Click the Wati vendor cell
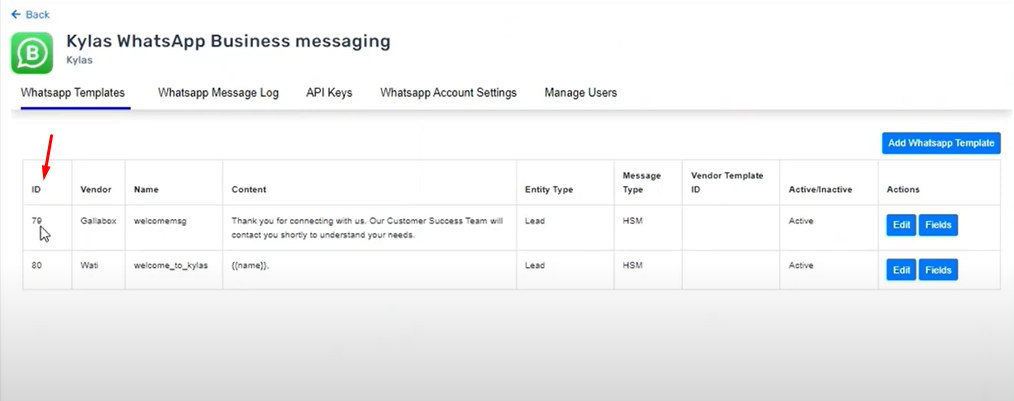Image resolution: width=1014 pixels, height=401 pixels. (x=89, y=266)
